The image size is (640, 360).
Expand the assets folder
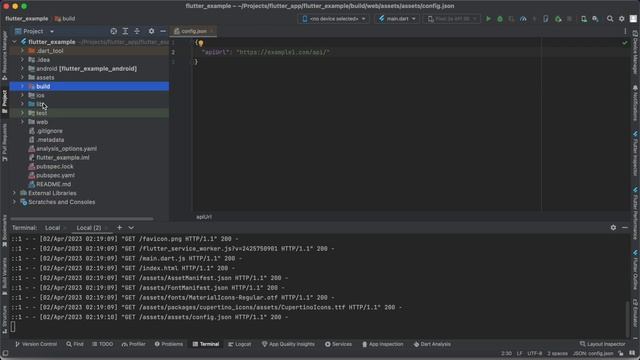coord(22,78)
